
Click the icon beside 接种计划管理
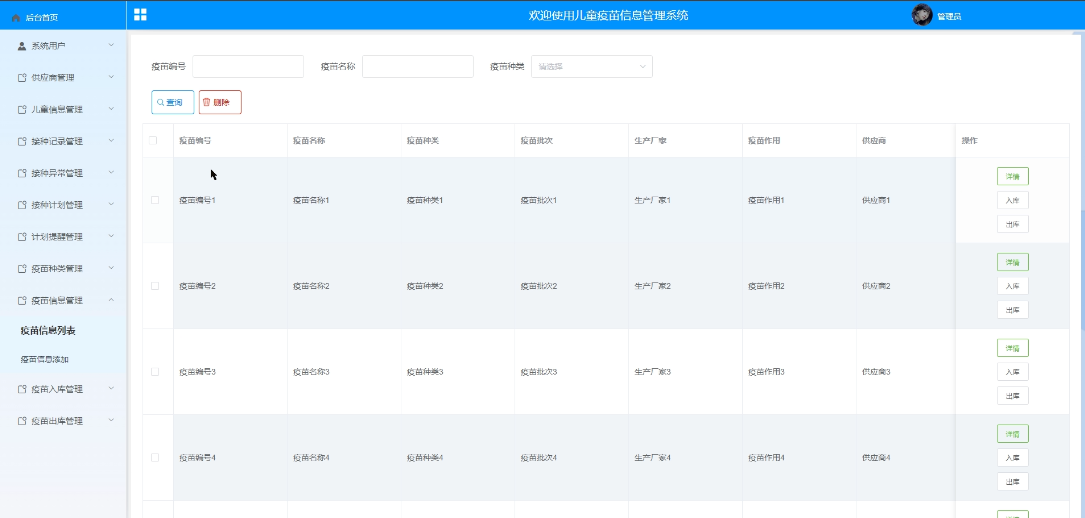pos(21,205)
